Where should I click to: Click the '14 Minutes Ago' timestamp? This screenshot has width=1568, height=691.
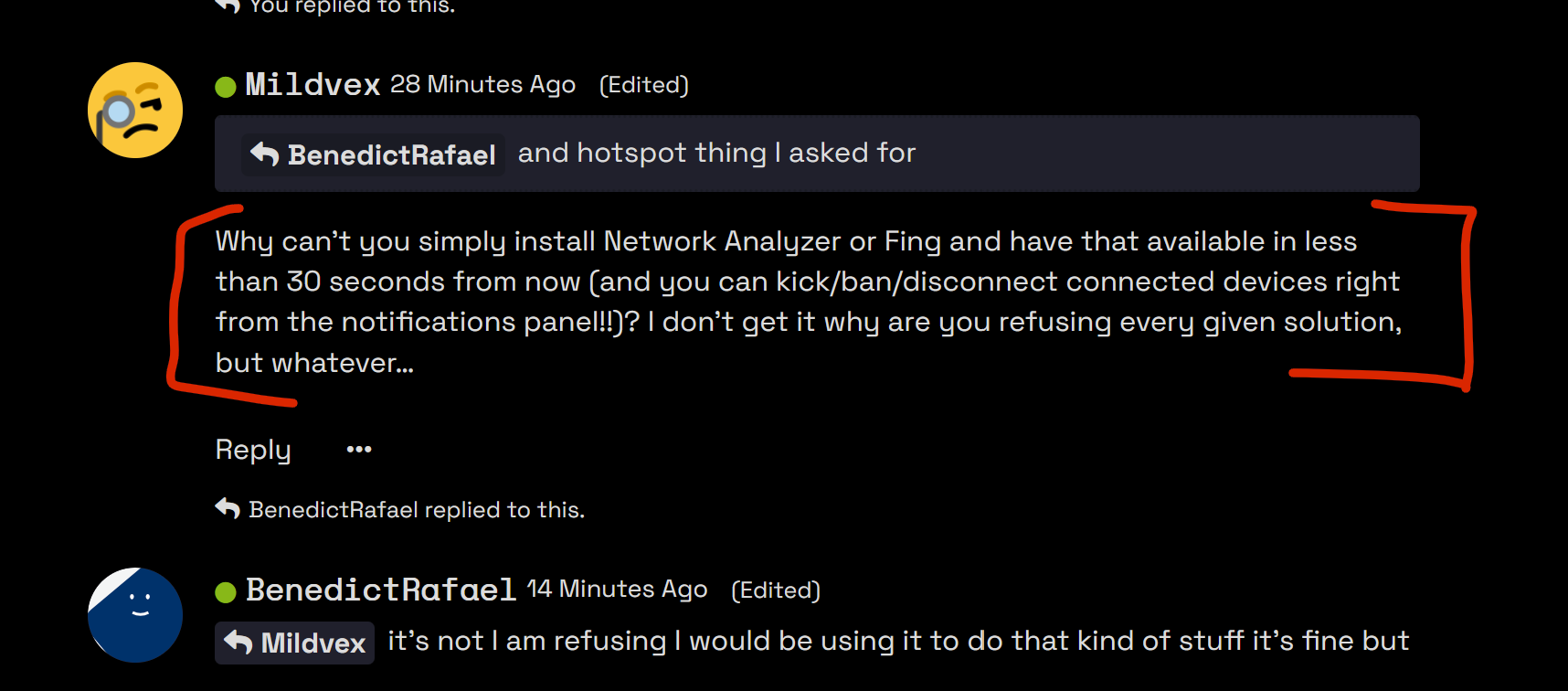(x=617, y=590)
